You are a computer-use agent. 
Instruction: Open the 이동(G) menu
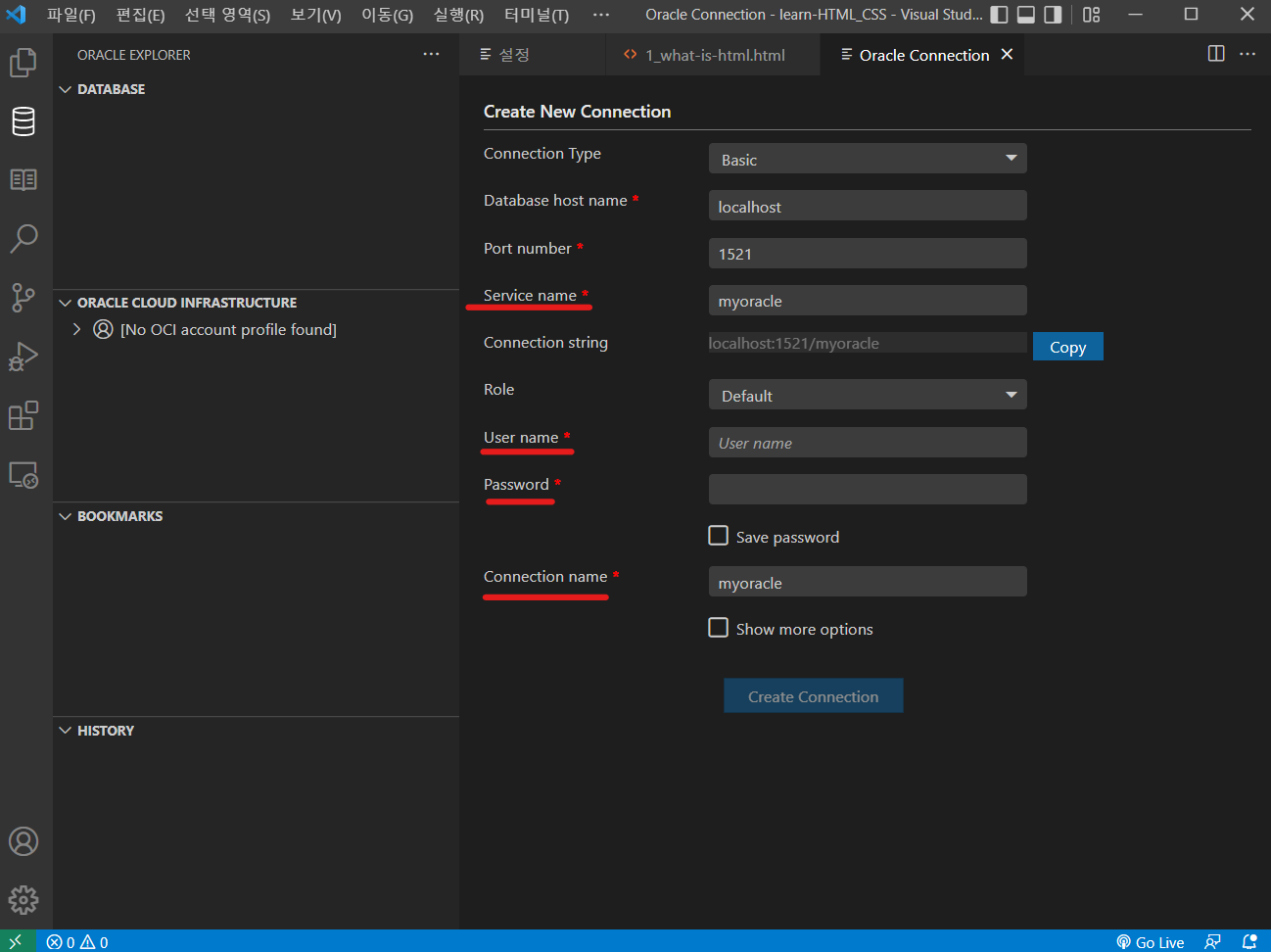point(387,15)
